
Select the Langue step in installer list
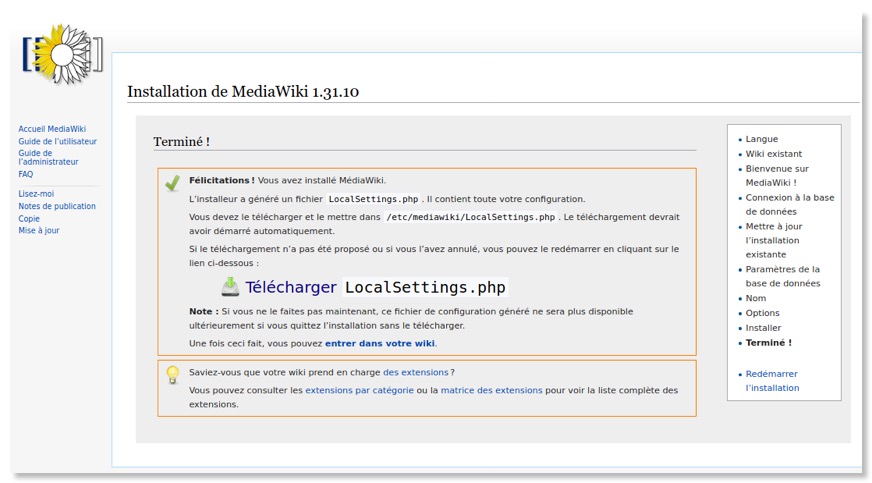click(761, 139)
